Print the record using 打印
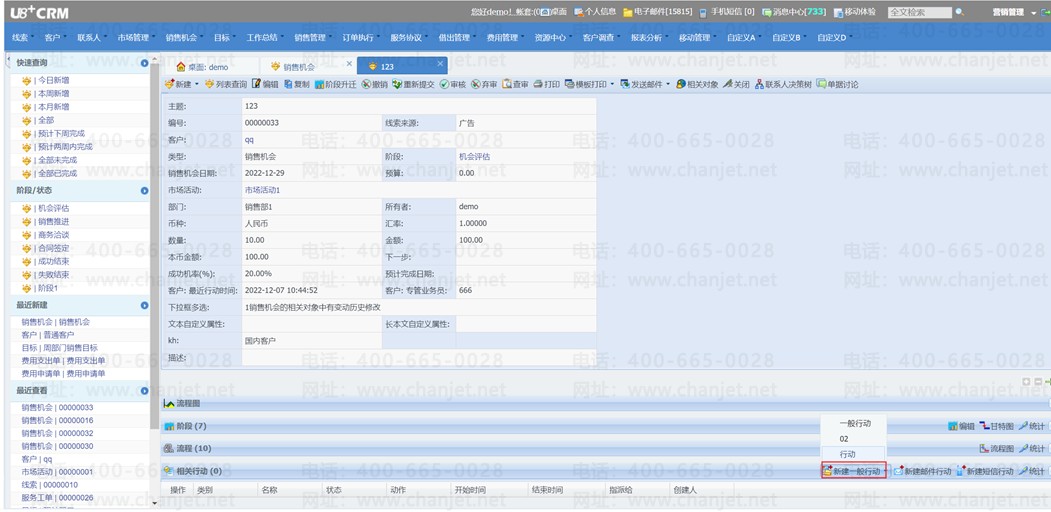The width and height of the screenshot is (1051, 512). pos(547,84)
